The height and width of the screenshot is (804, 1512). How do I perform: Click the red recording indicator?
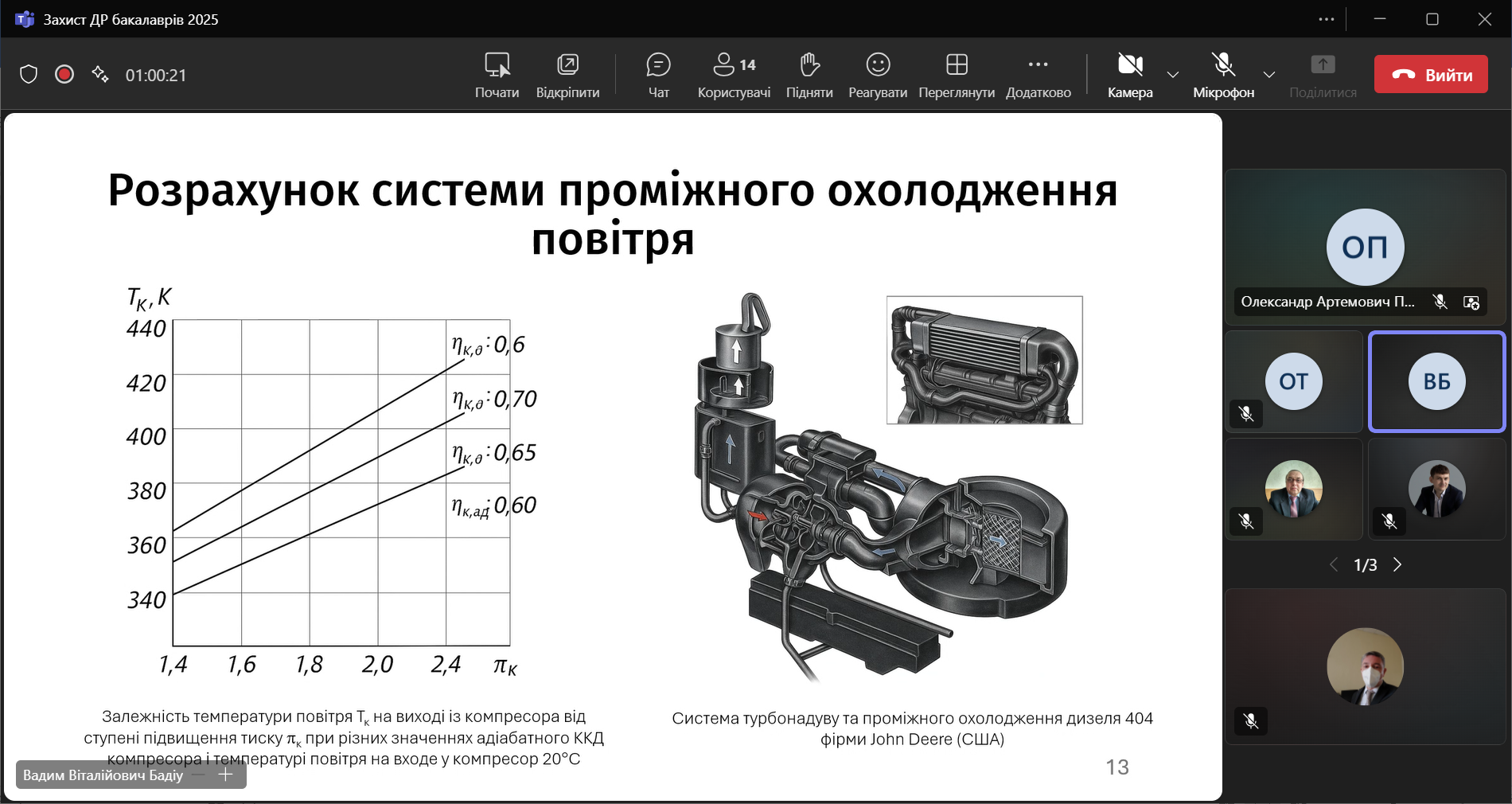64,75
